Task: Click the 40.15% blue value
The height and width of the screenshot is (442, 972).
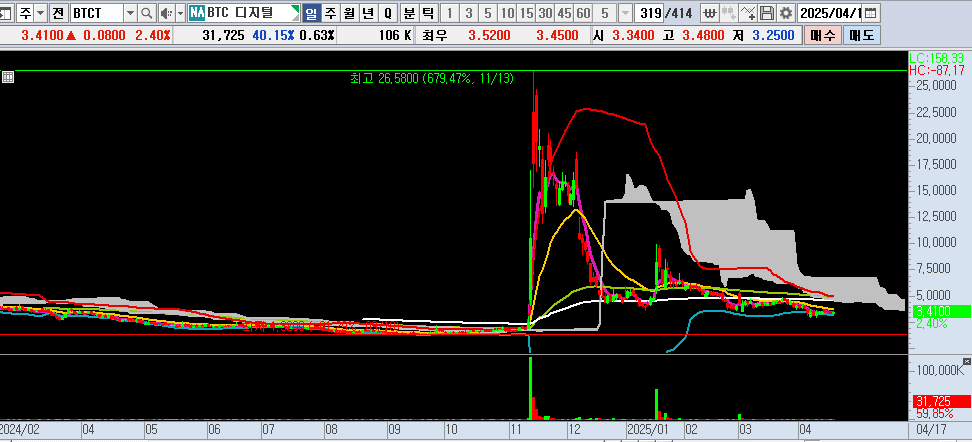Action: coord(273,35)
